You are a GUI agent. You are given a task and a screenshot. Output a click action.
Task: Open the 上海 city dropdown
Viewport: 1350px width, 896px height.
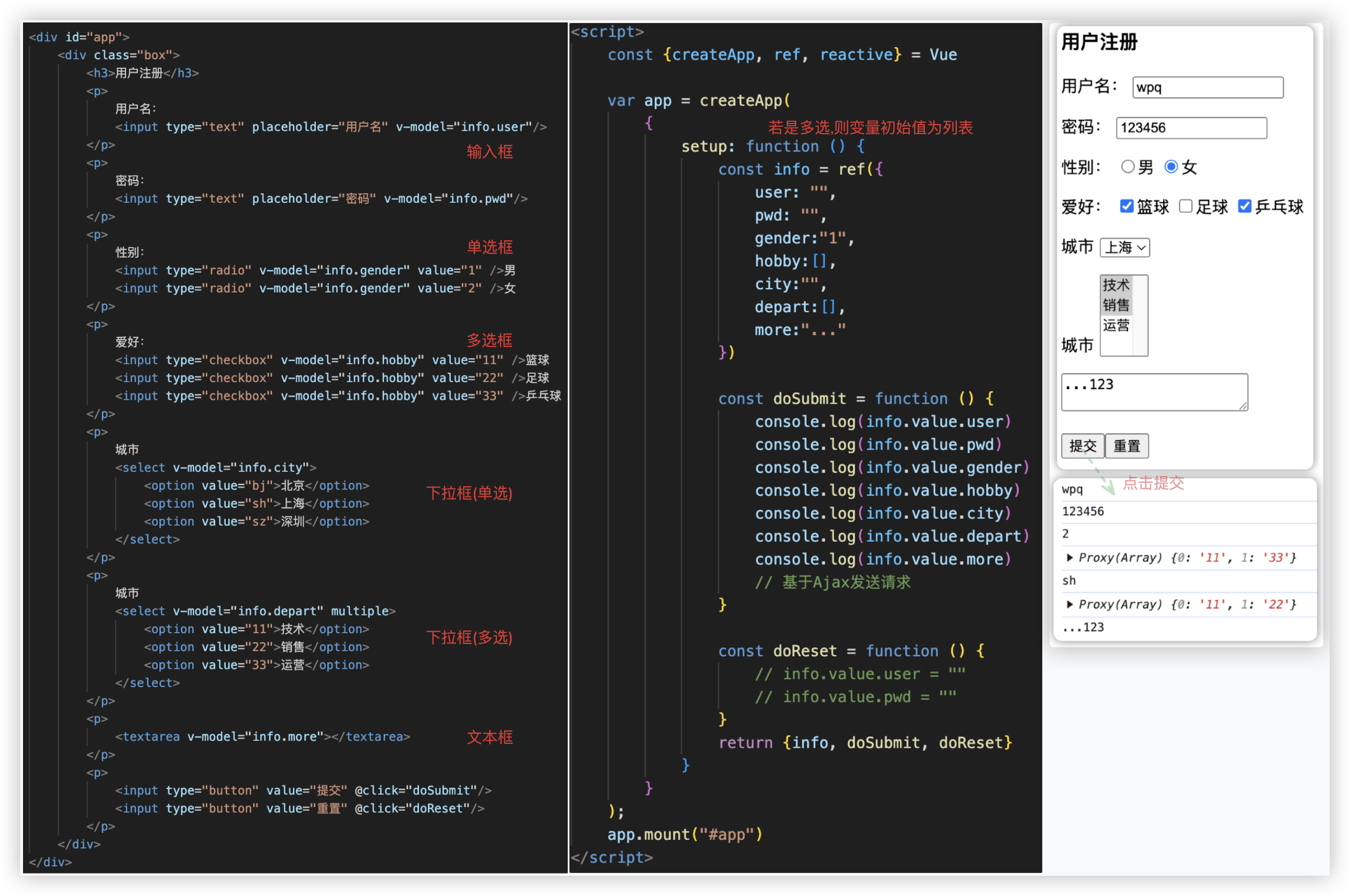coord(1124,248)
